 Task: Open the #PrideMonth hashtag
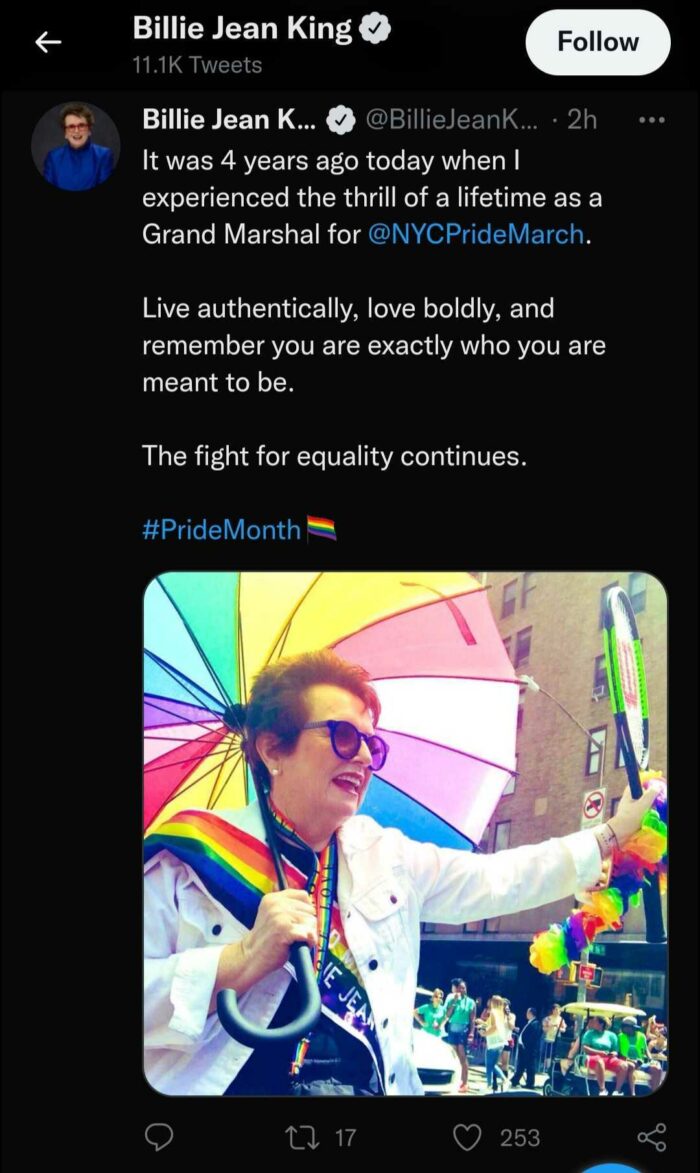coord(221,530)
